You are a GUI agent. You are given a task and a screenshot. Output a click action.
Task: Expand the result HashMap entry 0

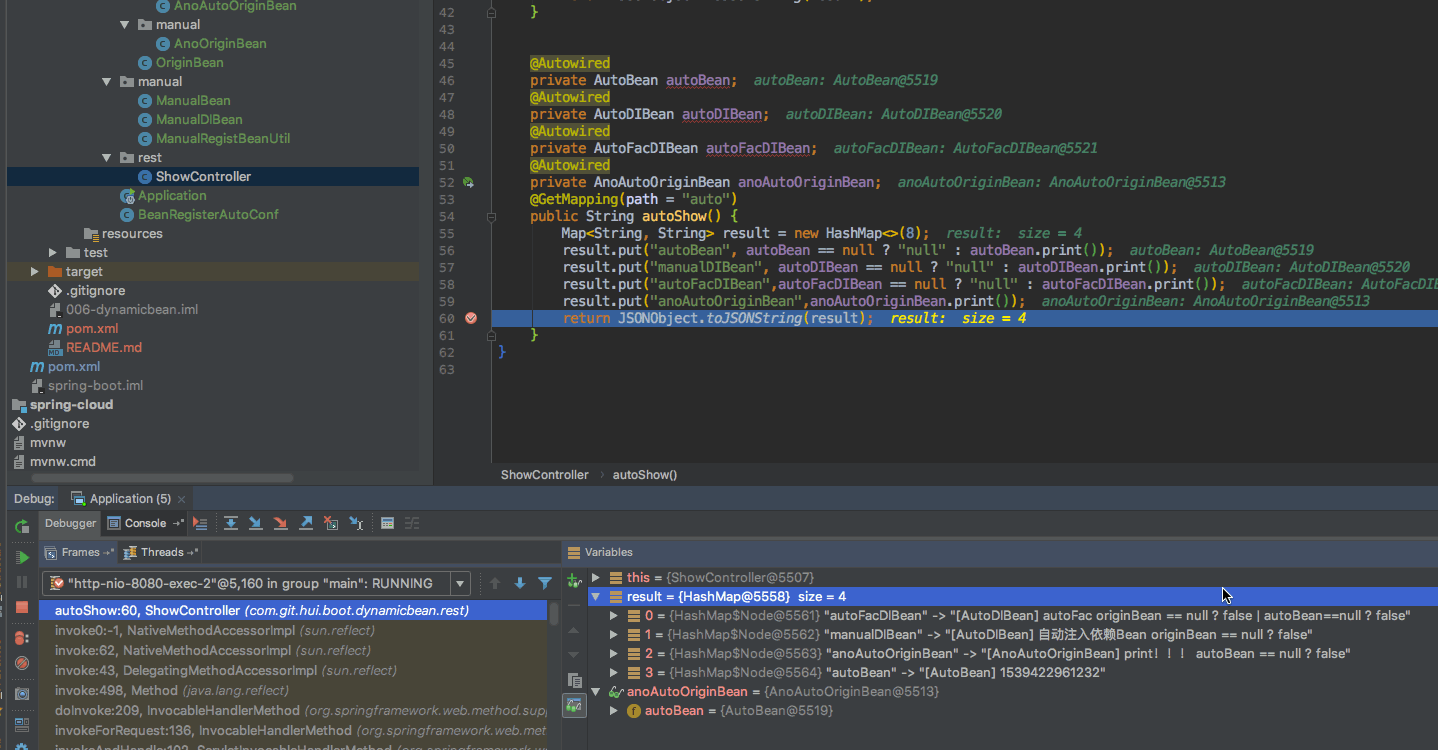pos(614,614)
